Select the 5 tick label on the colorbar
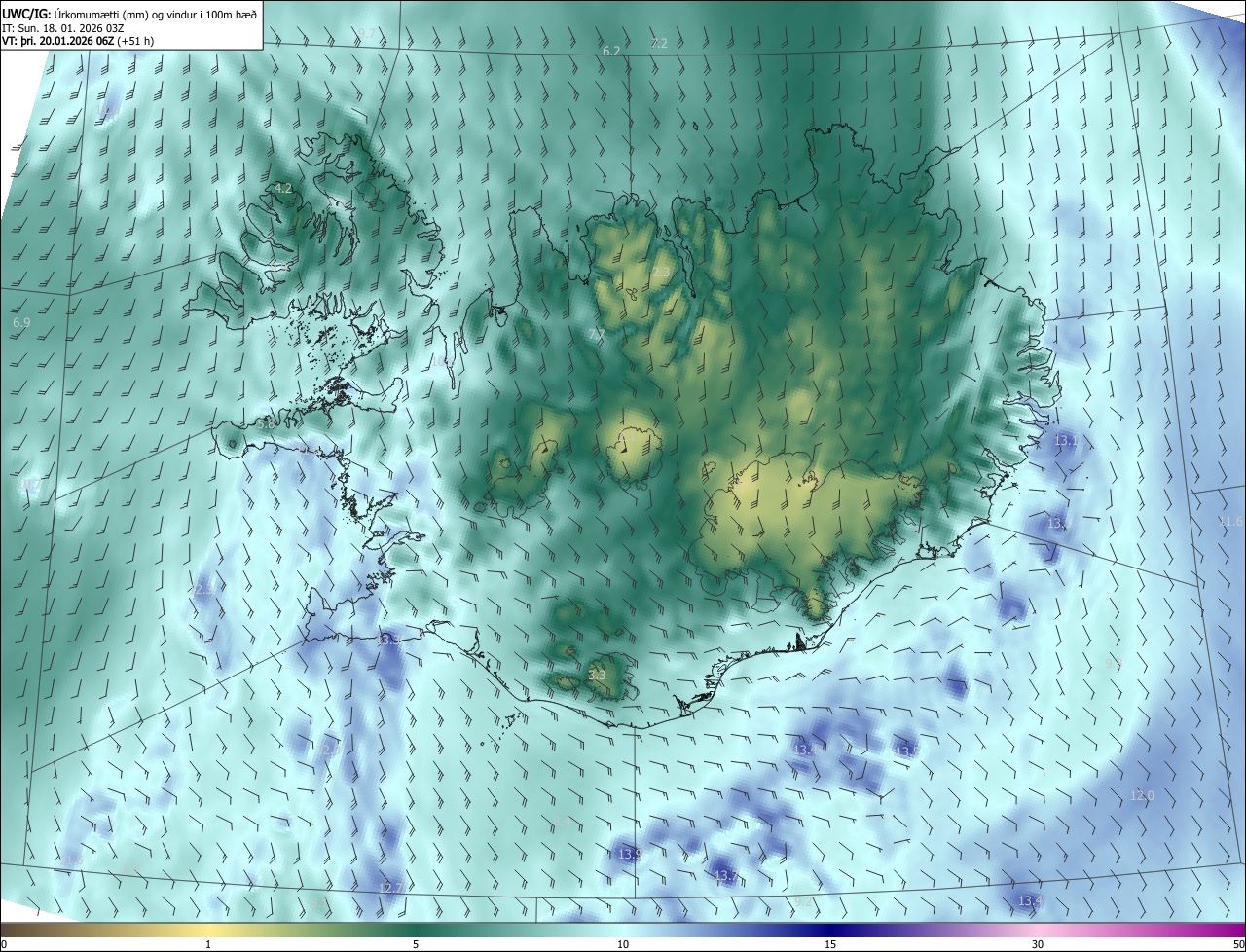This screenshot has width=1246, height=952. pos(416,945)
